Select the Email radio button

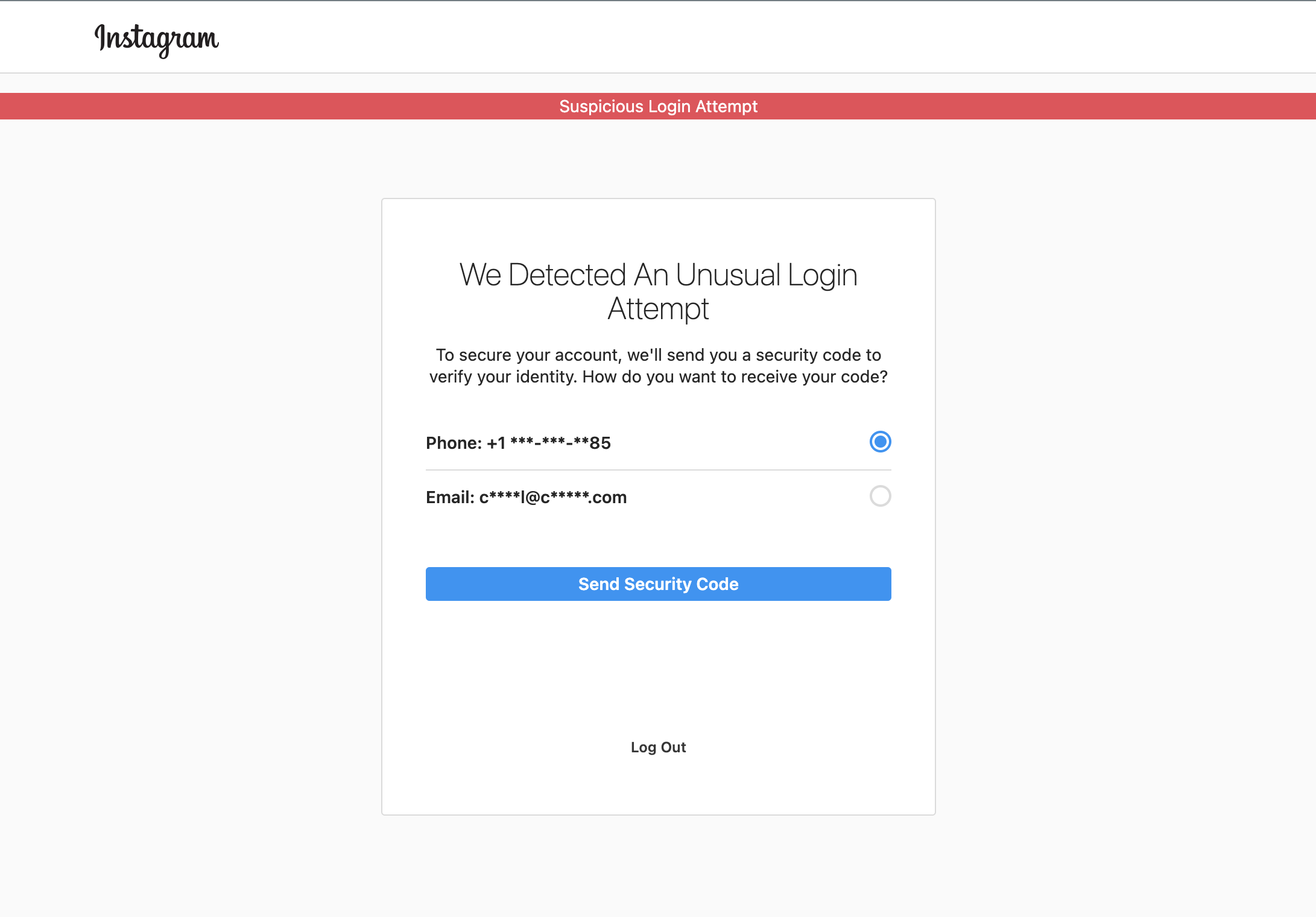pos(880,496)
